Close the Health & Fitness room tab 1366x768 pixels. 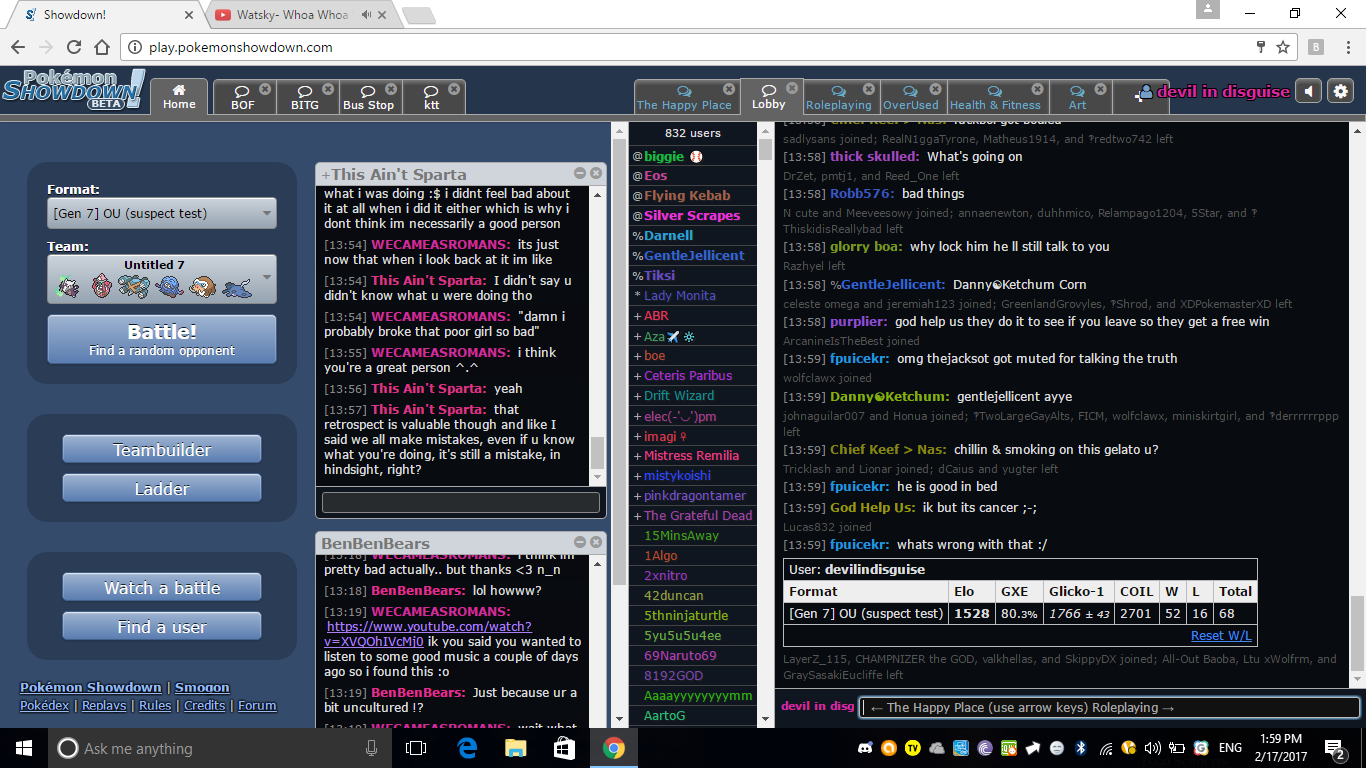[x=1038, y=89]
